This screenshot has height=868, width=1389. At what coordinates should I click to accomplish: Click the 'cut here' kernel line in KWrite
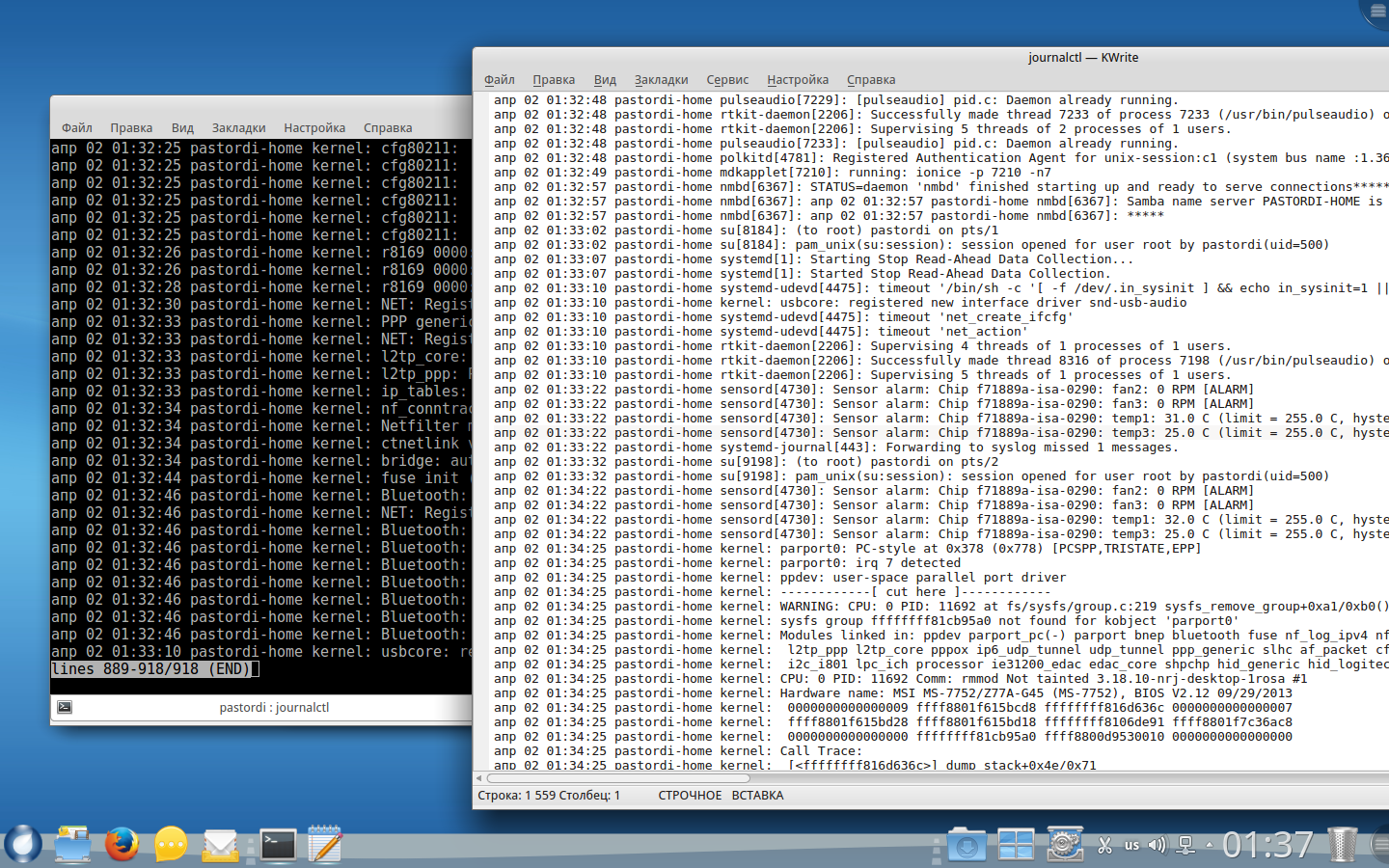point(772,592)
